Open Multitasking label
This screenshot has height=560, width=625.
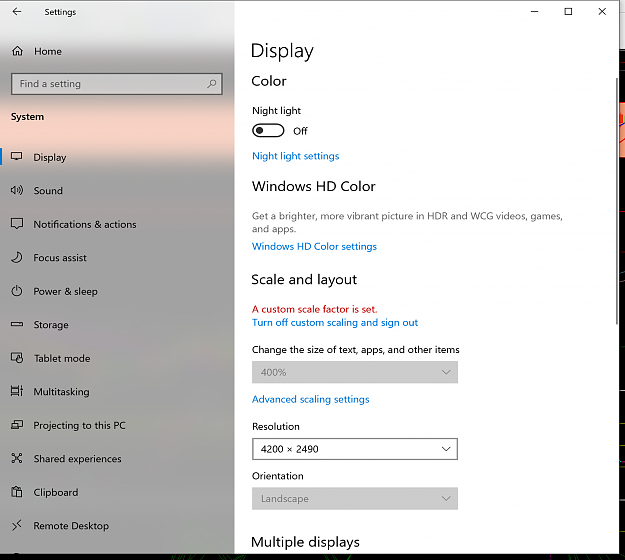click(x=61, y=392)
